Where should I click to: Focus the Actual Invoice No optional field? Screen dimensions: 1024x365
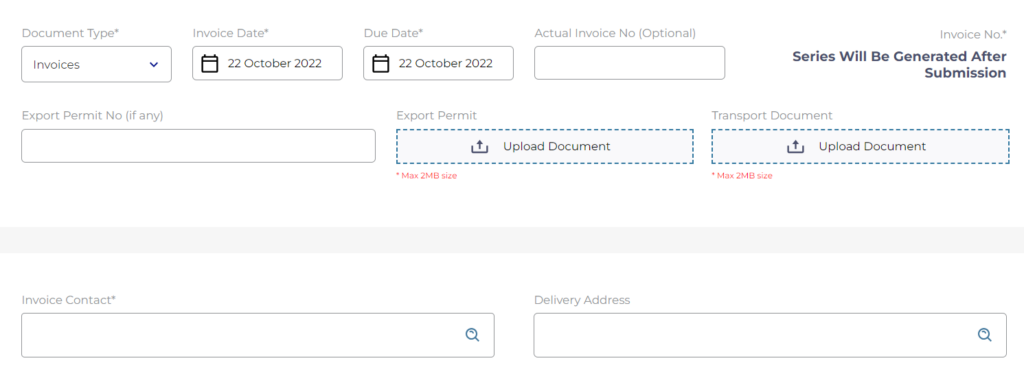pyautogui.click(x=630, y=63)
